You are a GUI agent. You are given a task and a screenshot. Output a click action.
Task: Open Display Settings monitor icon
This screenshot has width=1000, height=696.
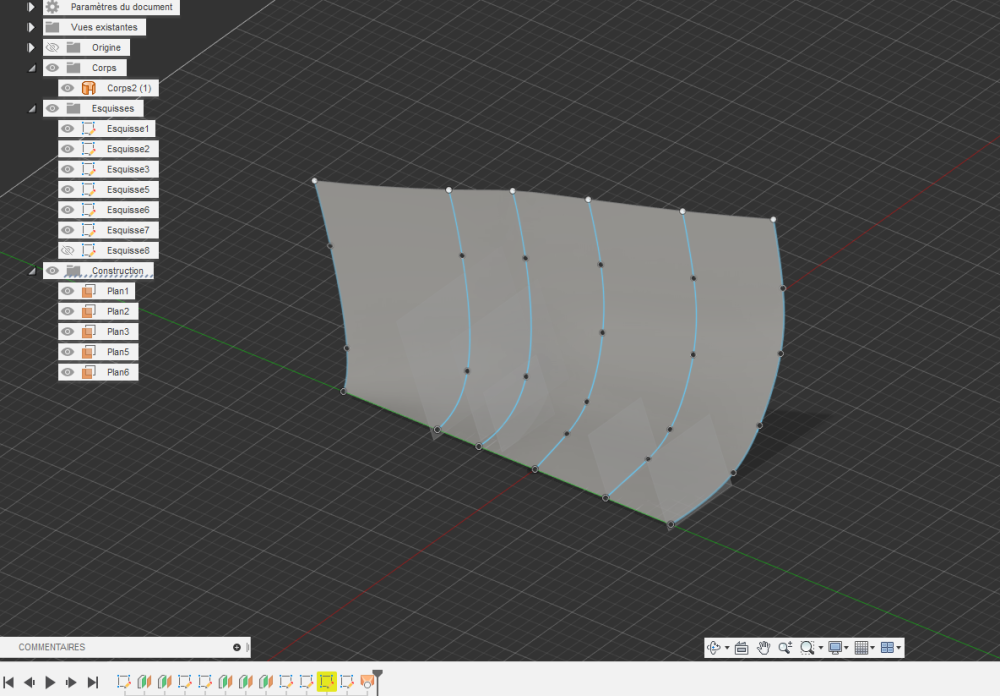coord(835,648)
